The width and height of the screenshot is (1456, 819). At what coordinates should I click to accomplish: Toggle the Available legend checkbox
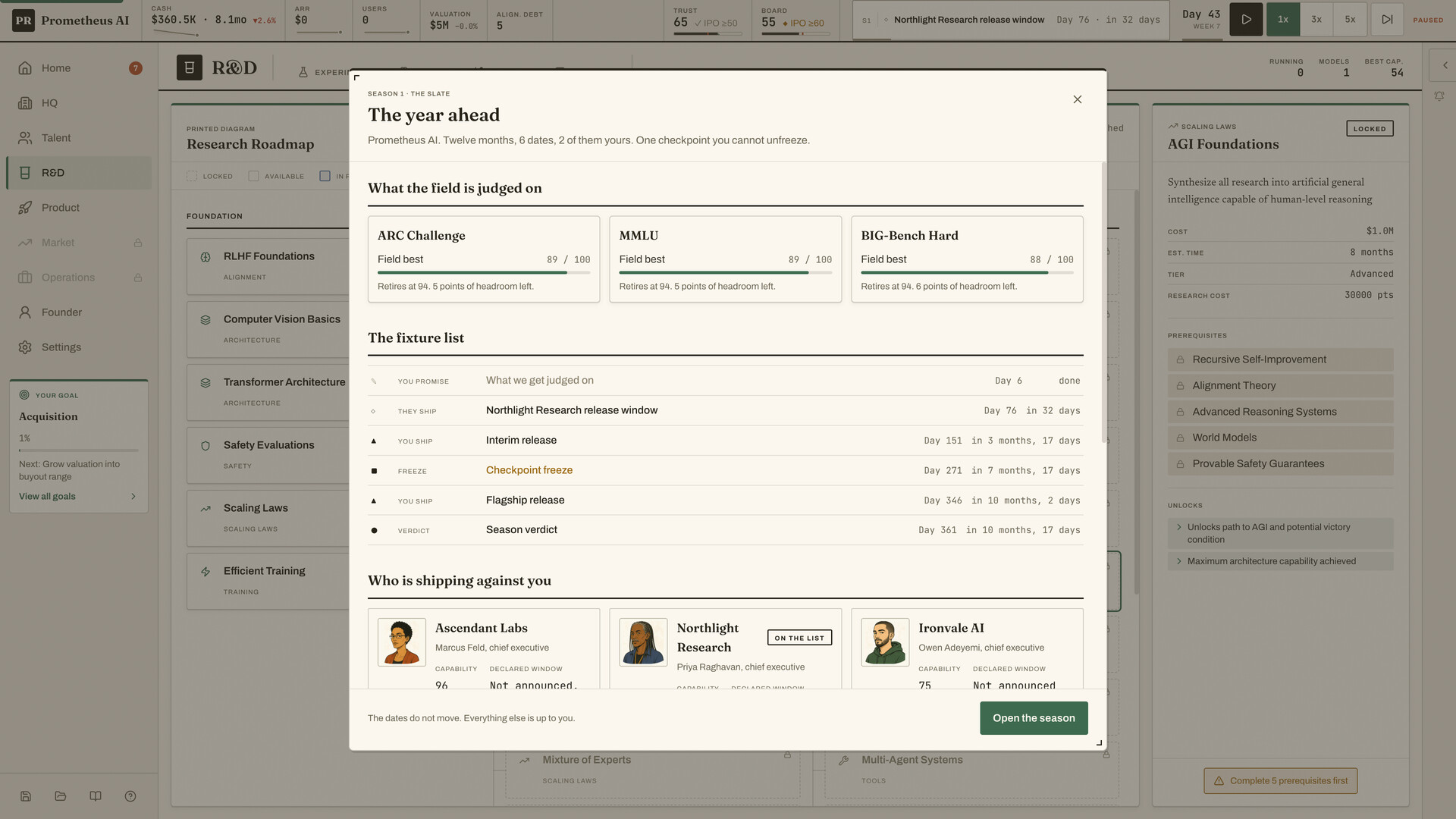coord(253,176)
